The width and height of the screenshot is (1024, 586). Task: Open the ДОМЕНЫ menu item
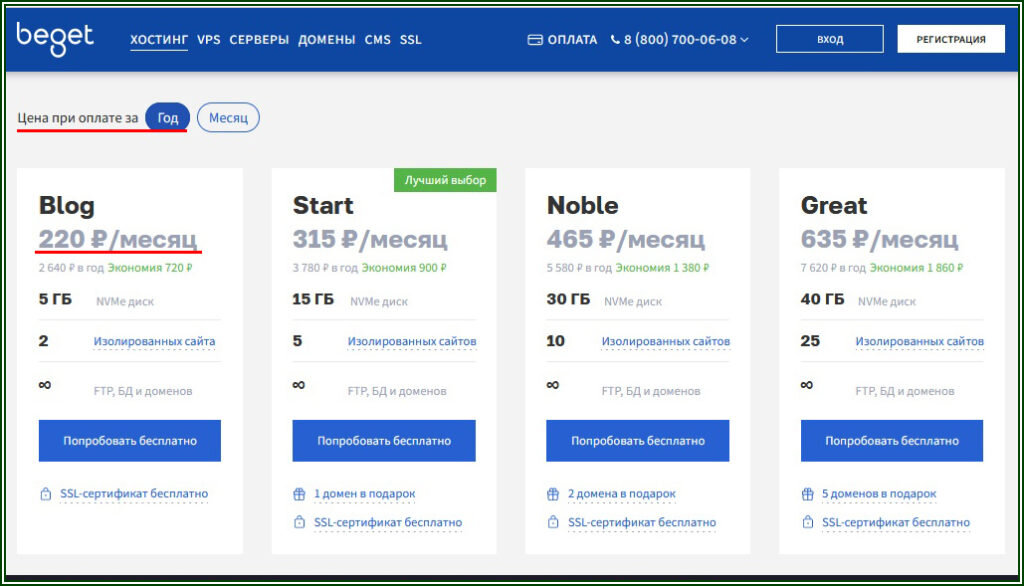[x=327, y=40]
